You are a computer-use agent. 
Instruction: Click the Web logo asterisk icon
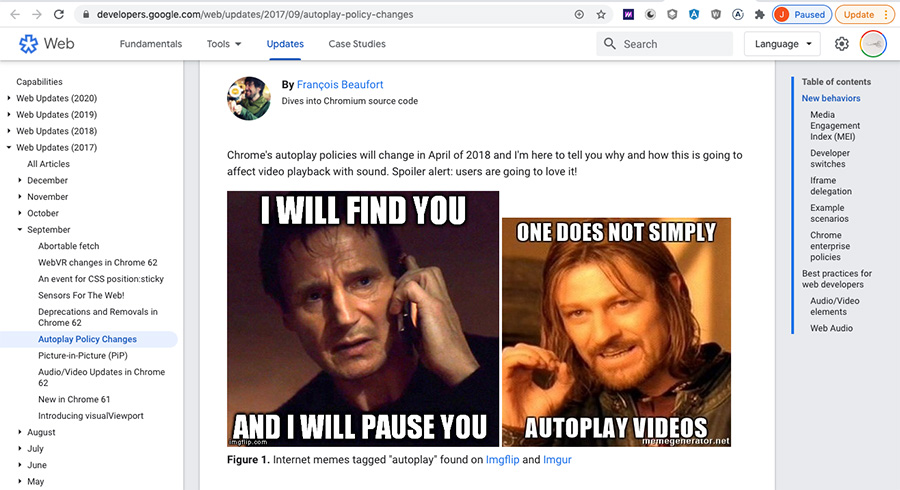(28, 44)
